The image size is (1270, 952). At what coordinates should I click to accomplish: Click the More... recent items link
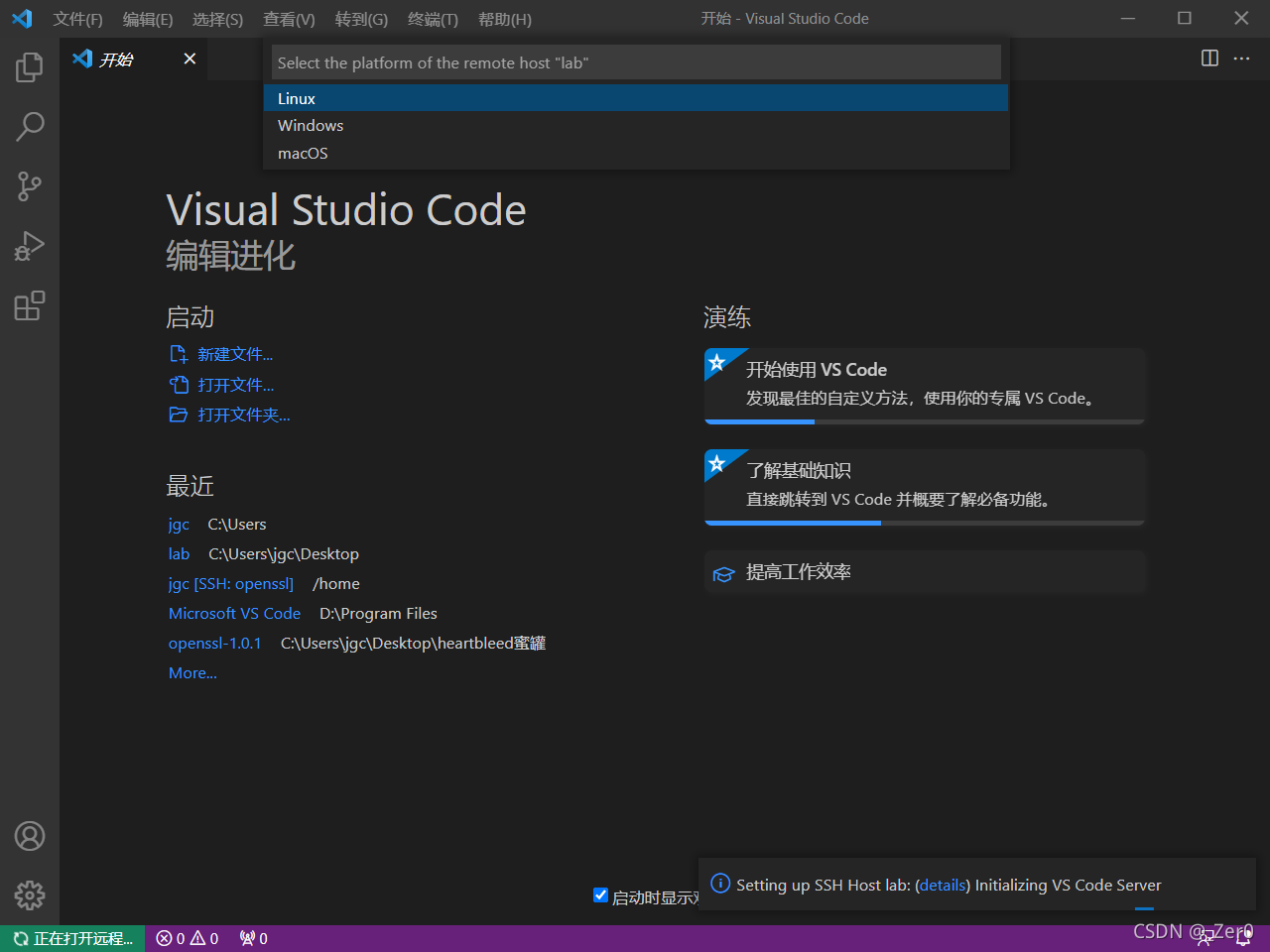coord(192,672)
